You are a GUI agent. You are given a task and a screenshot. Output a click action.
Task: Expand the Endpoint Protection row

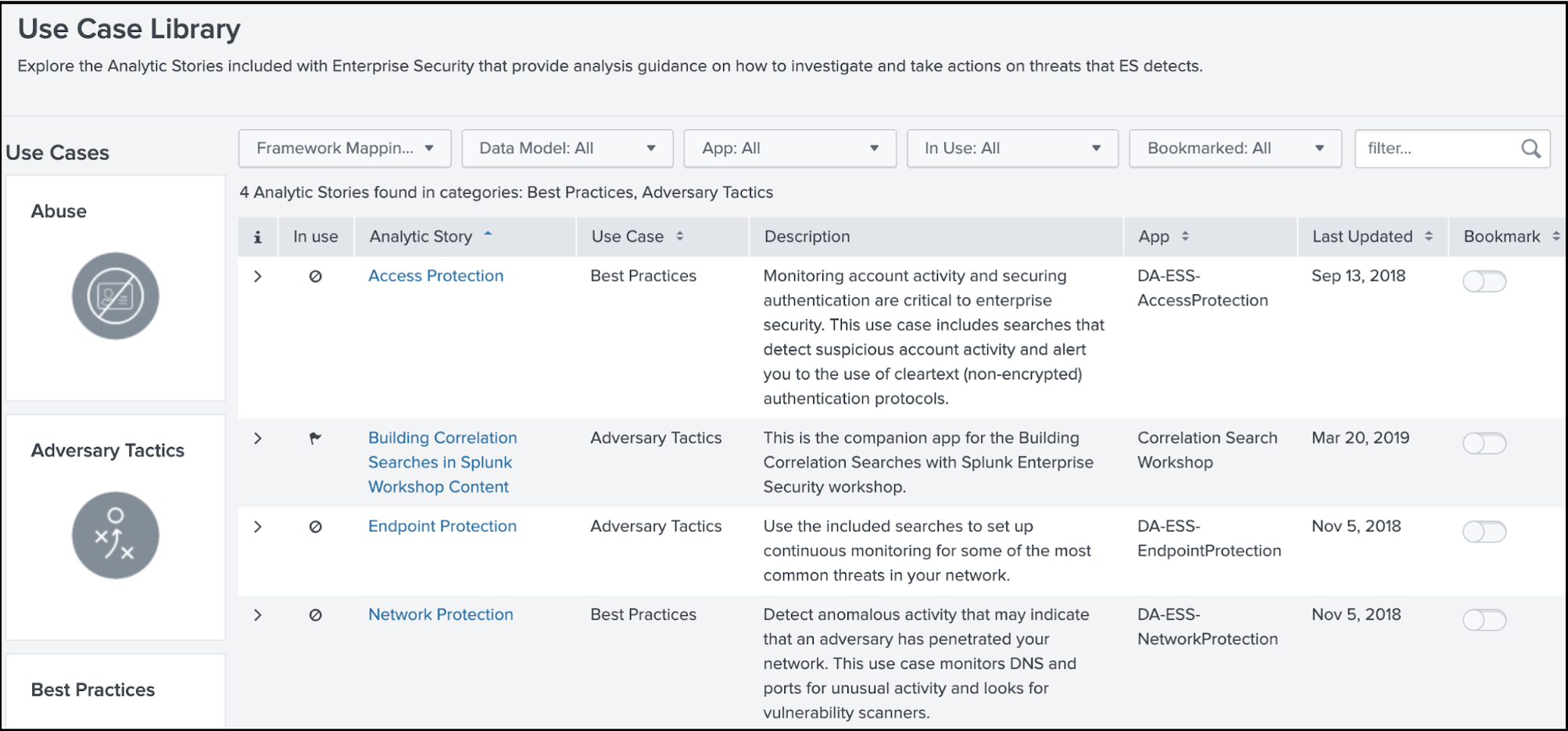[258, 526]
